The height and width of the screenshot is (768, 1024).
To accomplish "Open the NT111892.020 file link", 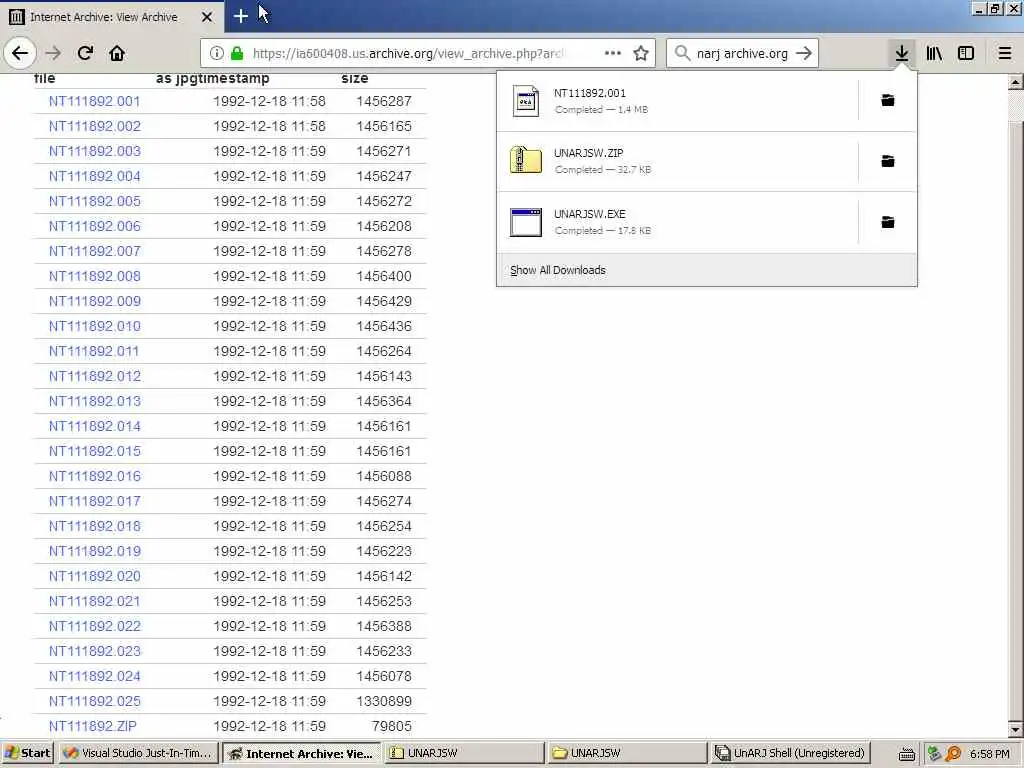I will click(x=94, y=576).
